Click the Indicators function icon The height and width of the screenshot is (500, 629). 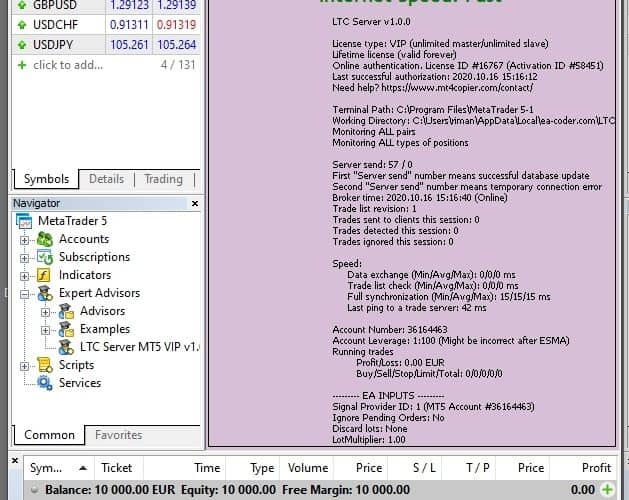[x=44, y=275]
